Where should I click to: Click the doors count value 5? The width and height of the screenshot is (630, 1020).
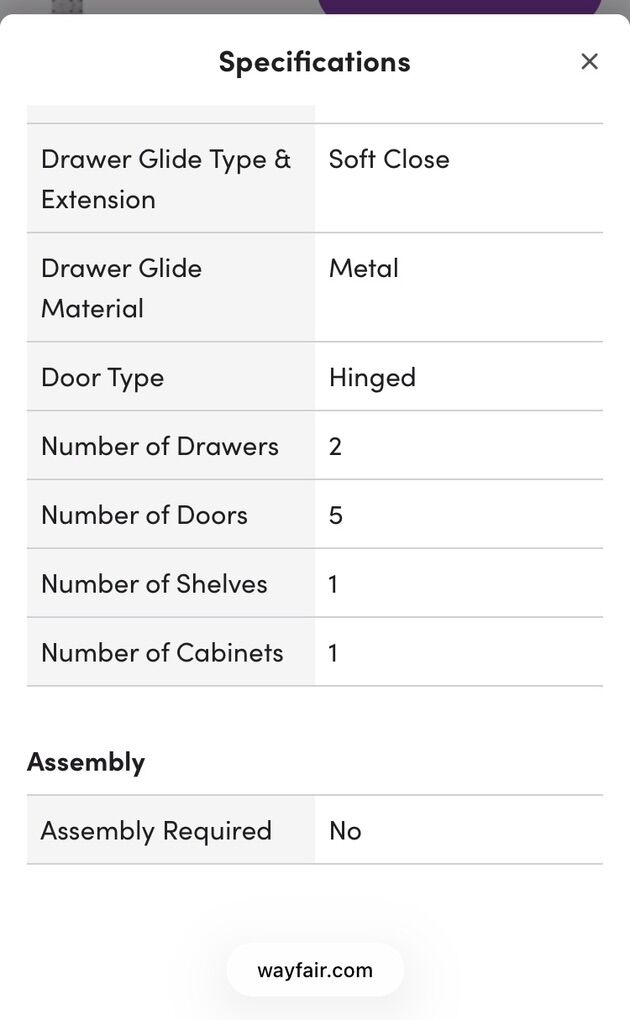(335, 515)
